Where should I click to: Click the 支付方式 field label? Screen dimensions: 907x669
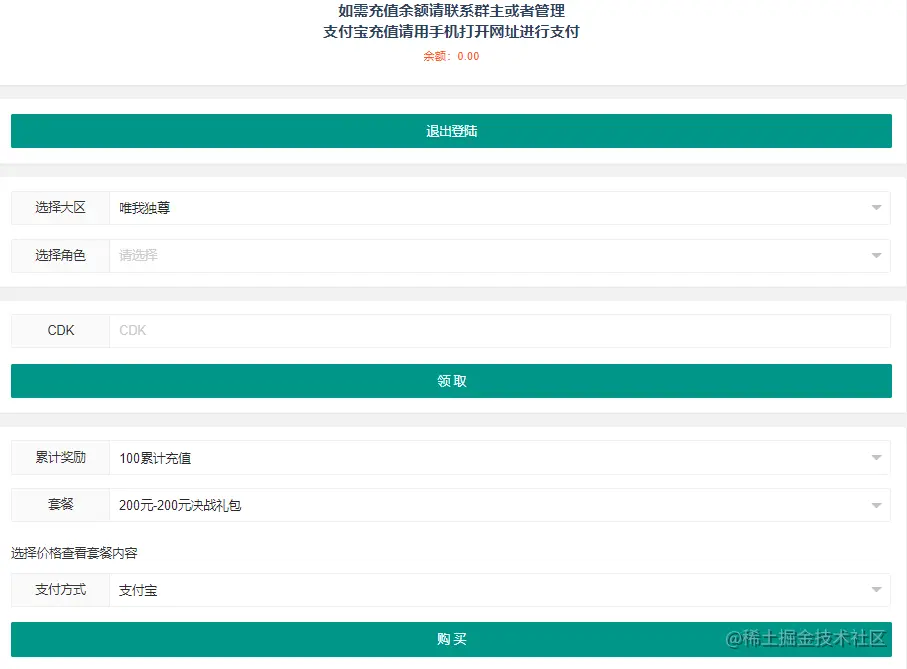60,590
